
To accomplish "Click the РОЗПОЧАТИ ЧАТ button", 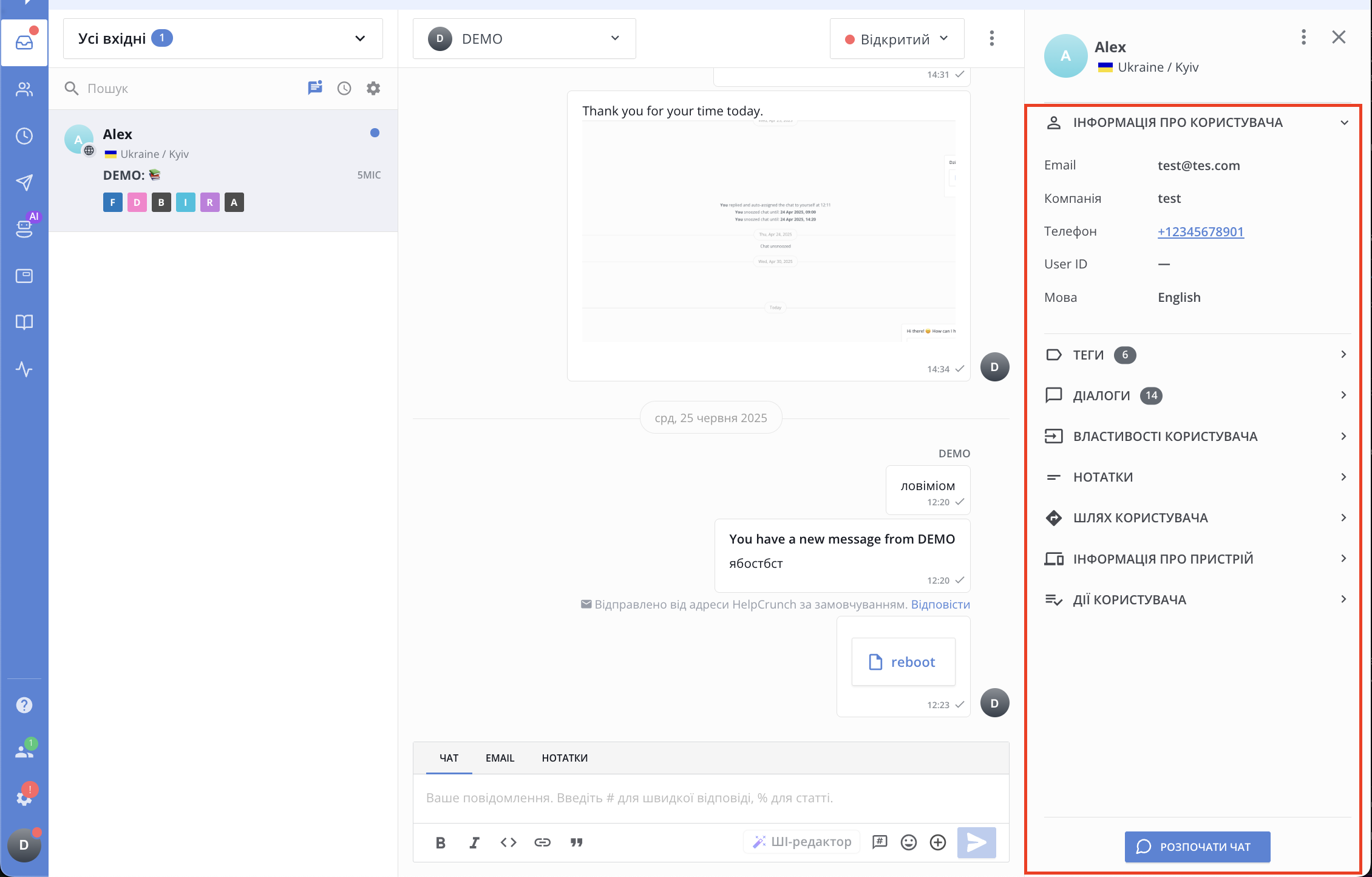I will click(1197, 847).
